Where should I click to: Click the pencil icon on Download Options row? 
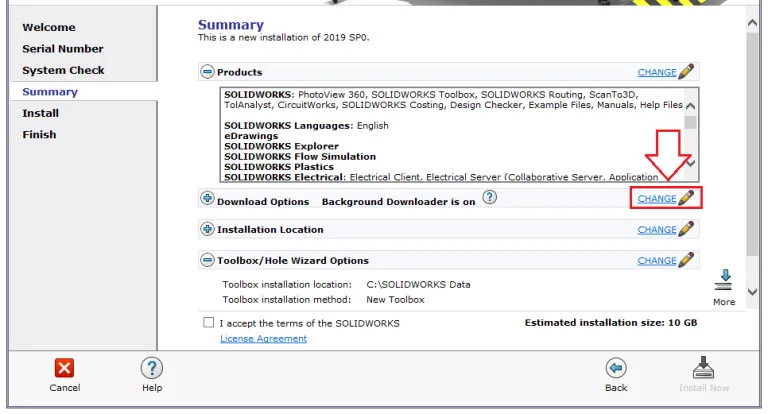pos(686,198)
